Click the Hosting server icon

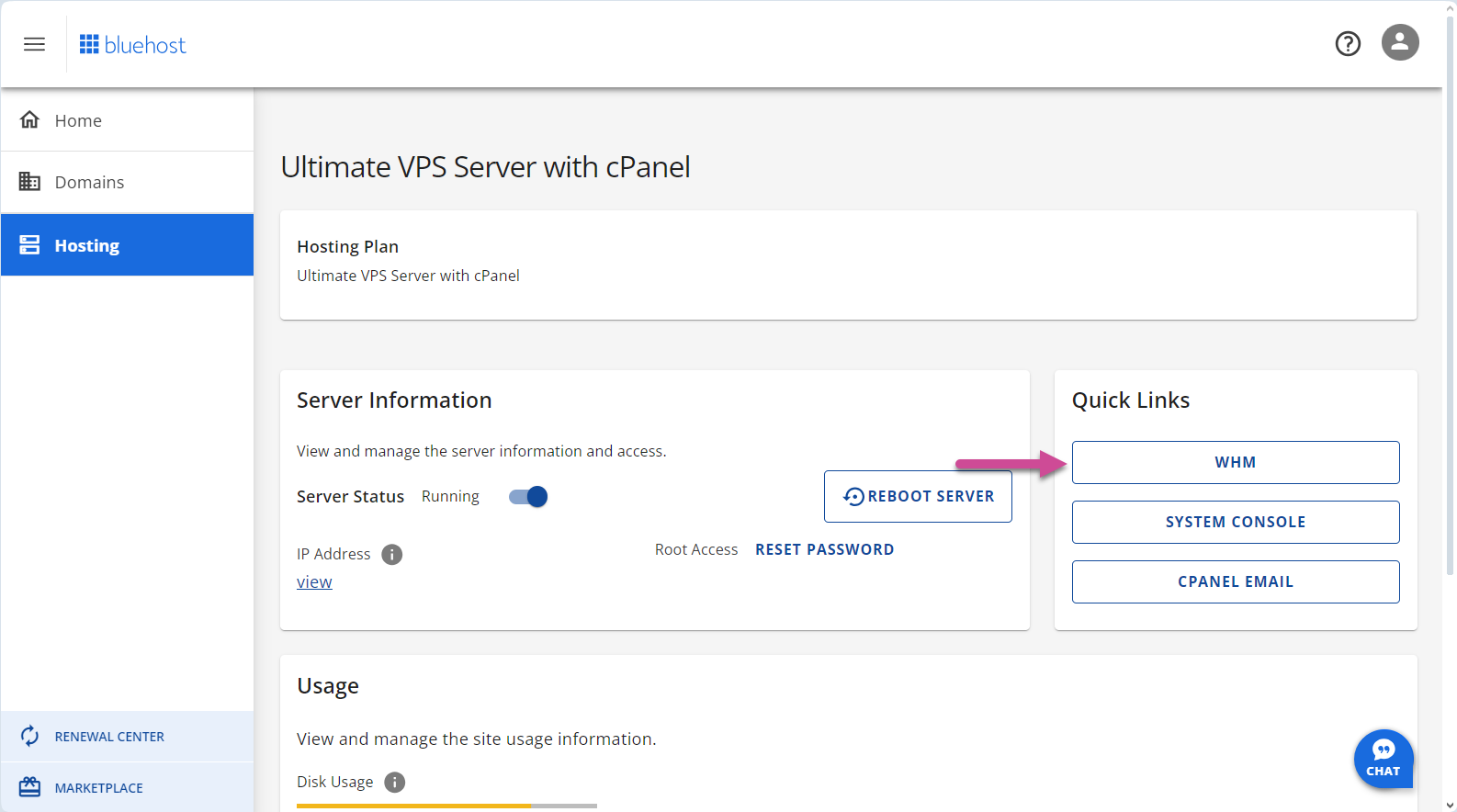coord(29,244)
